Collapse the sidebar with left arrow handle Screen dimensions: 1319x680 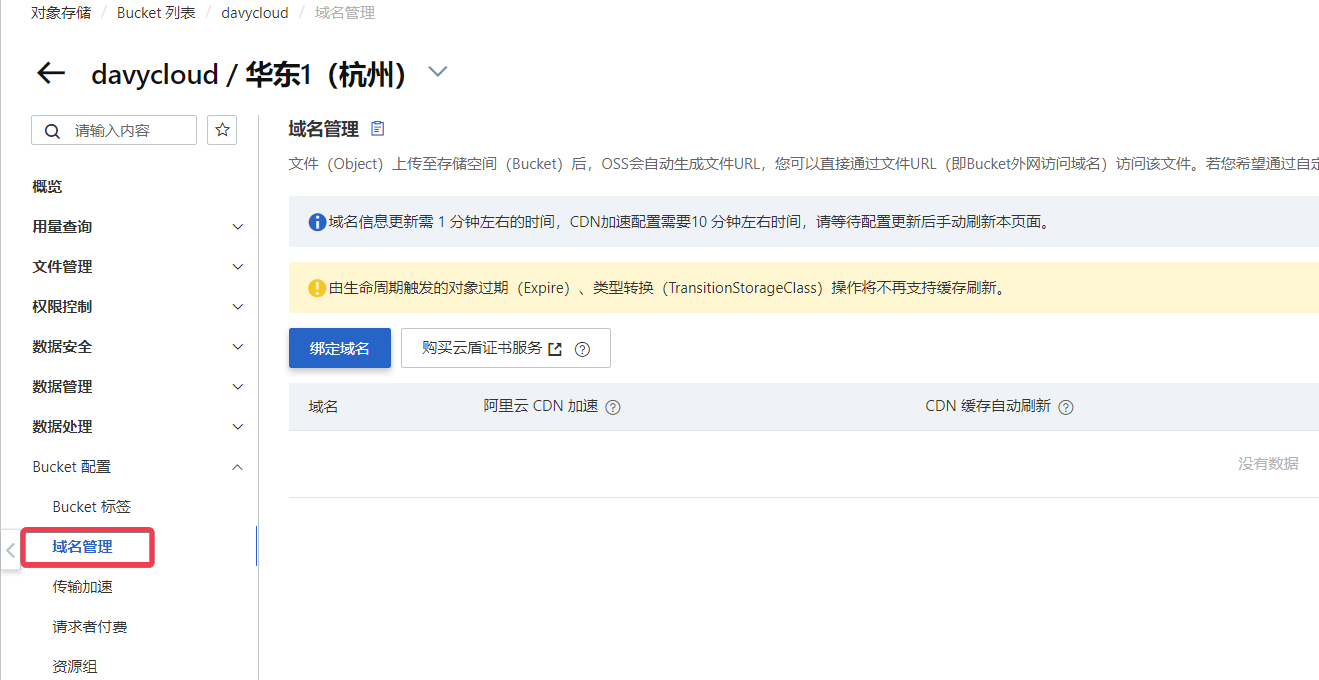[x=10, y=549]
